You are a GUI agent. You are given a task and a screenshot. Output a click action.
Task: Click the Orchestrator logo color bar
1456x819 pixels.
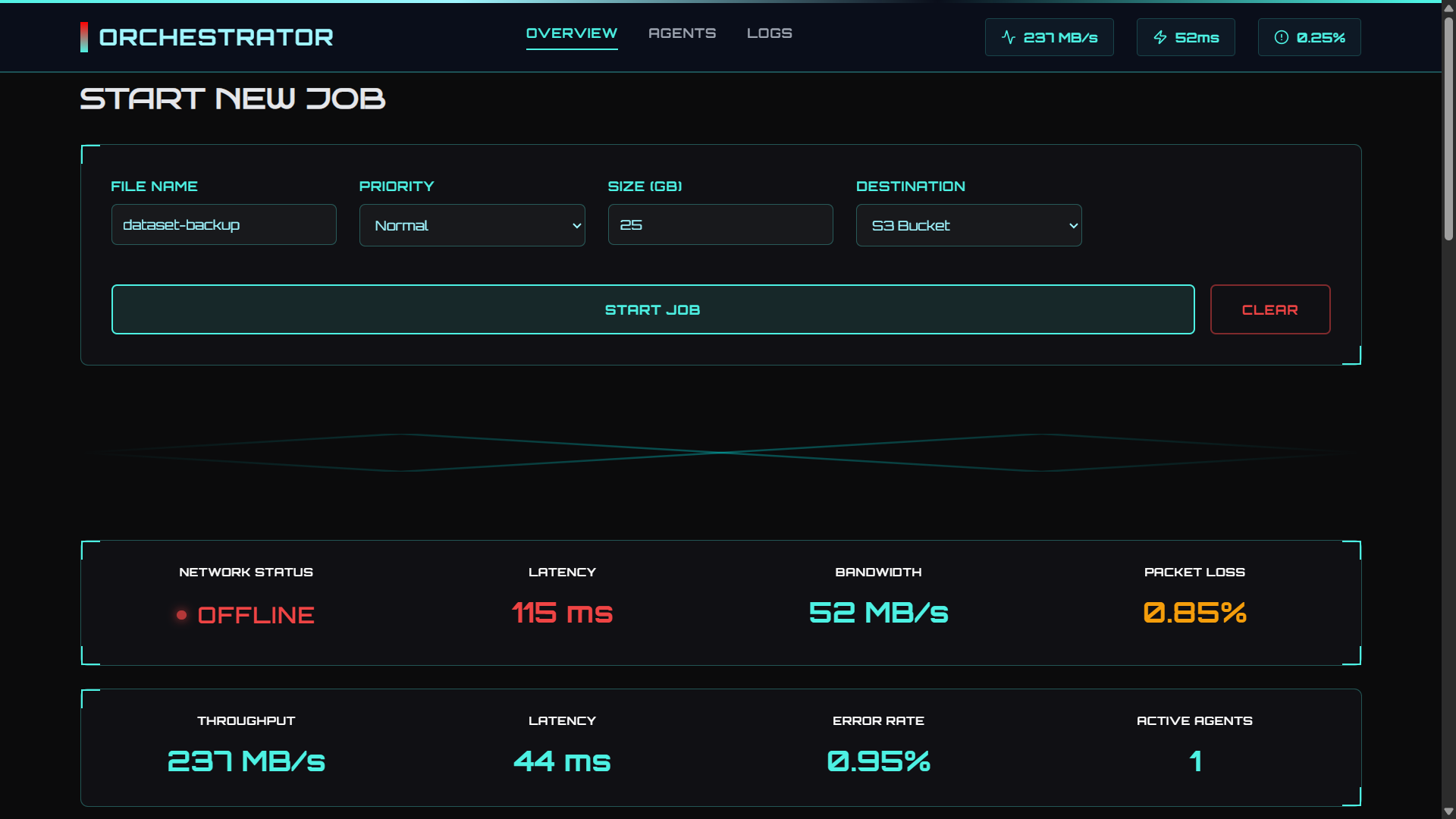(84, 37)
